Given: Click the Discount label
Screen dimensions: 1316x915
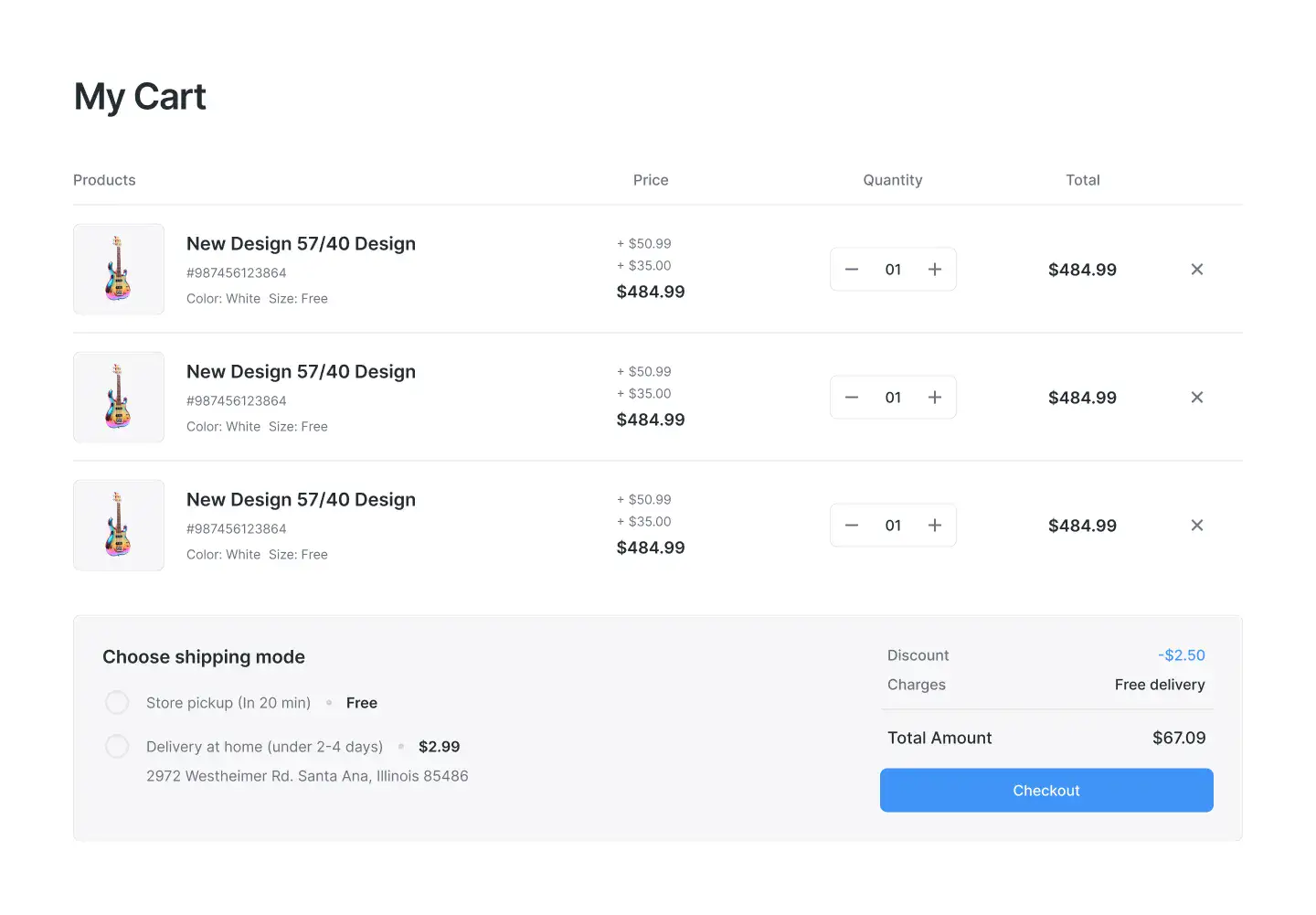Looking at the screenshot, I should click(918, 655).
